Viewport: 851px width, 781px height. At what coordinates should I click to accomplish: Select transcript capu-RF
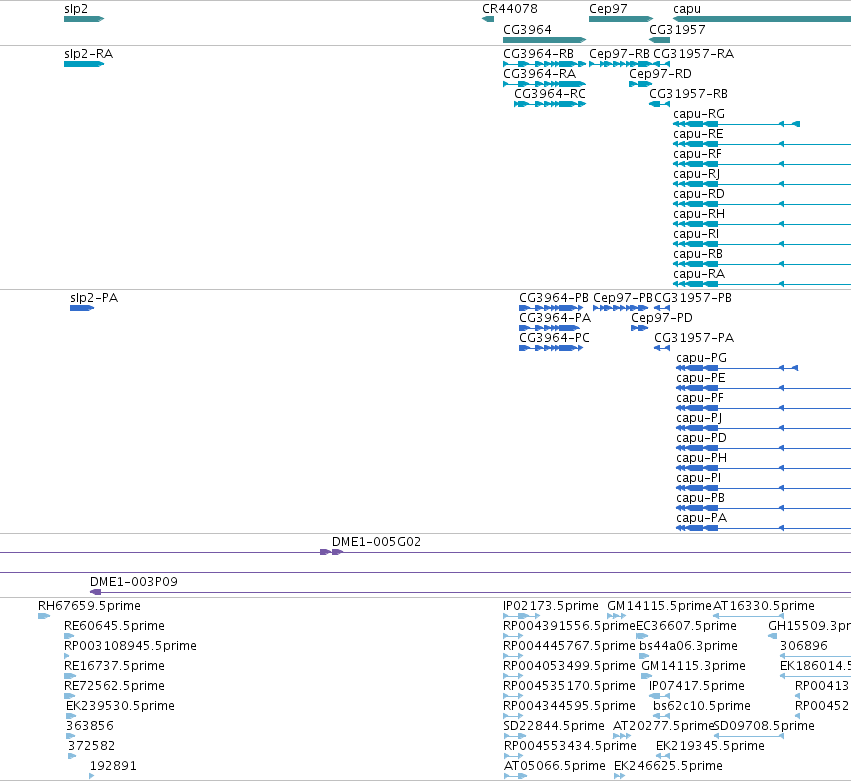click(697, 154)
